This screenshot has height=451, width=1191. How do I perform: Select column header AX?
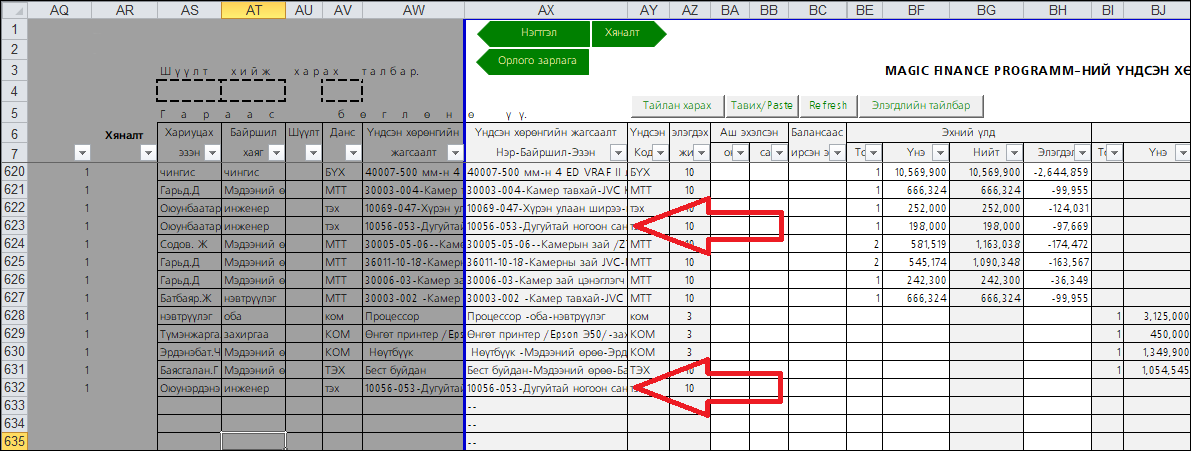pyautogui.click(x=546, y=10)
